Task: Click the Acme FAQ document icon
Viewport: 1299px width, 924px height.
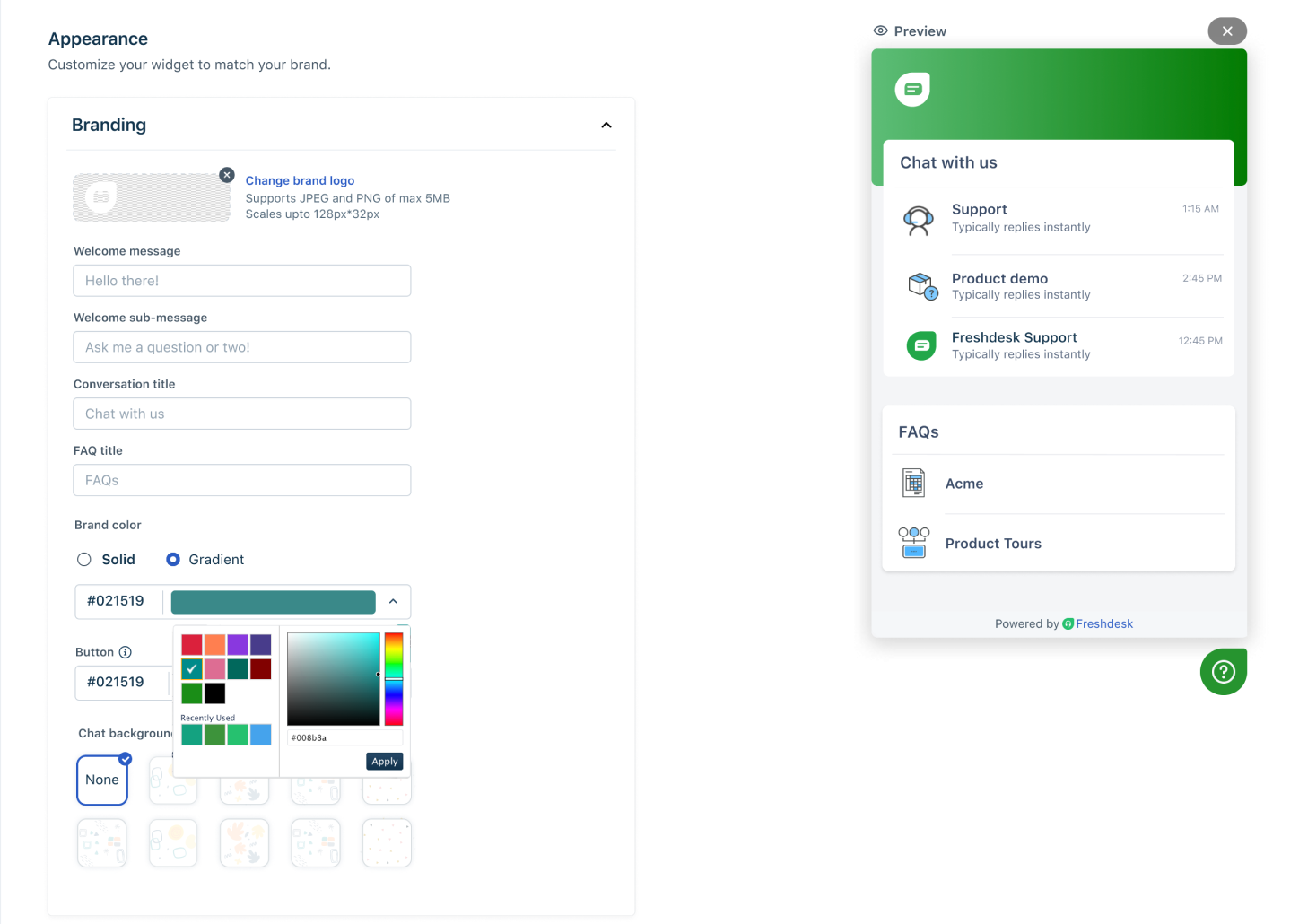Action: (913, 483)
